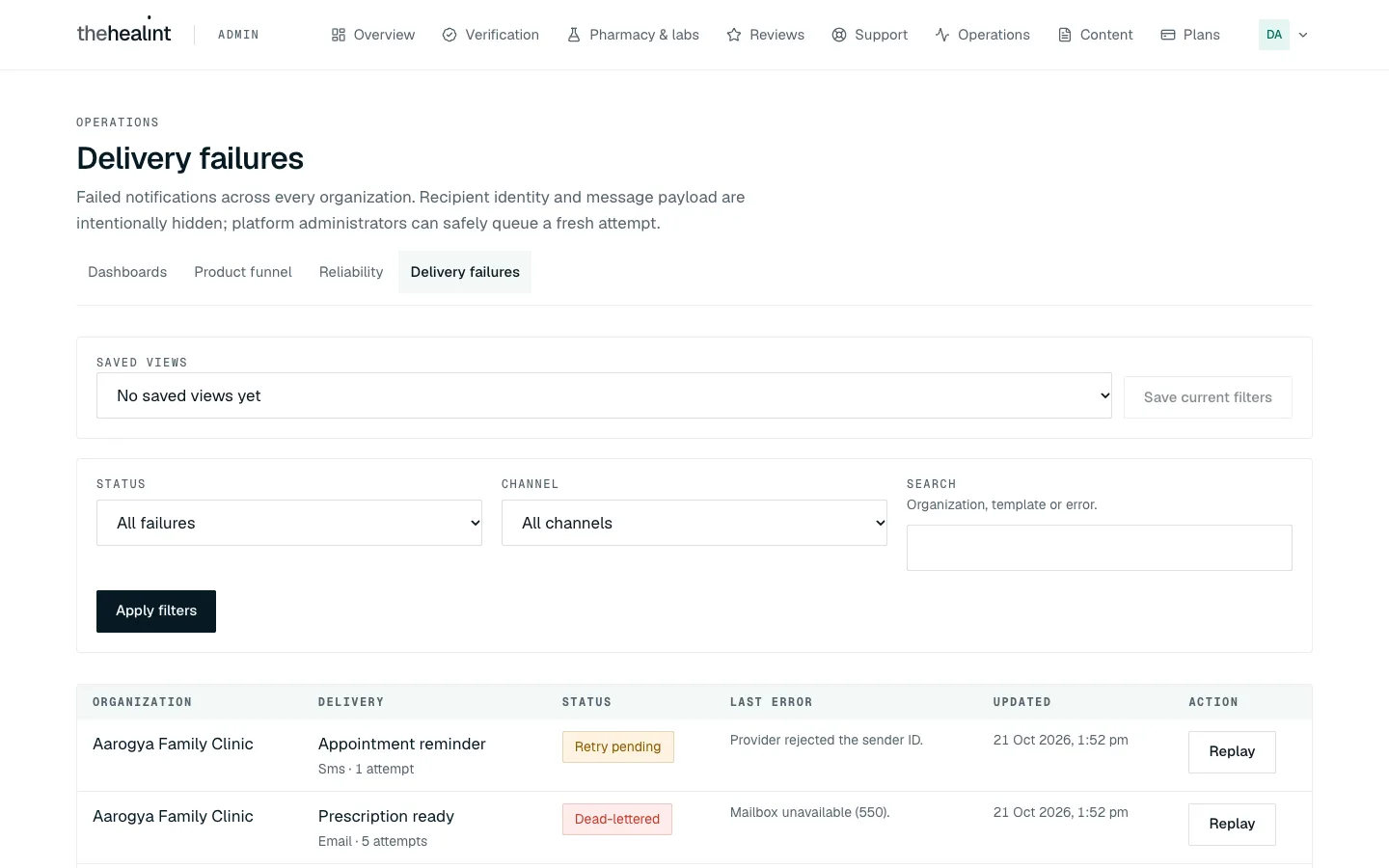Open the Plans section
Screen dimensions: 1389x868
[1190, 35]
